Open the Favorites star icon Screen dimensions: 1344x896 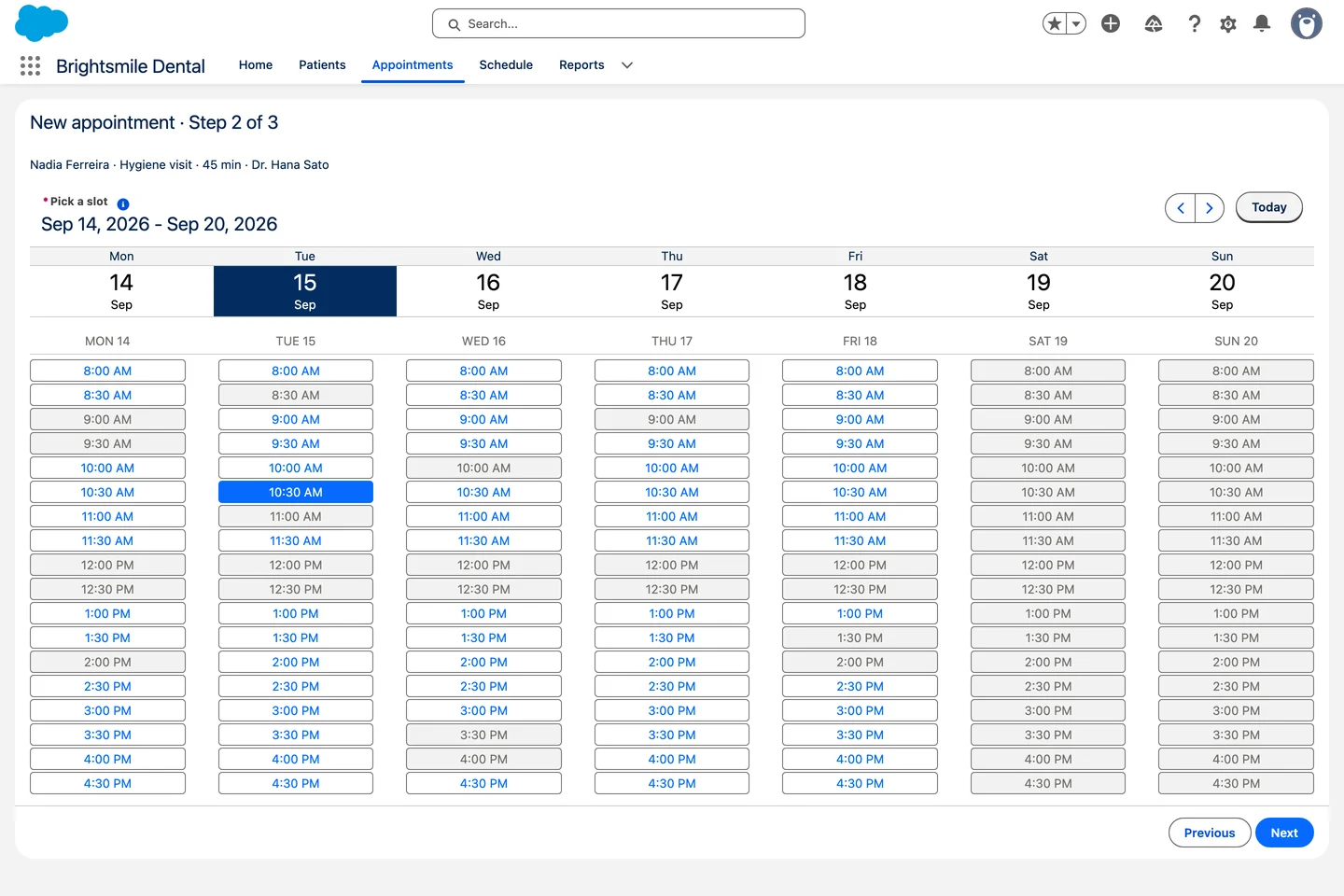(x=1055, y=24)
